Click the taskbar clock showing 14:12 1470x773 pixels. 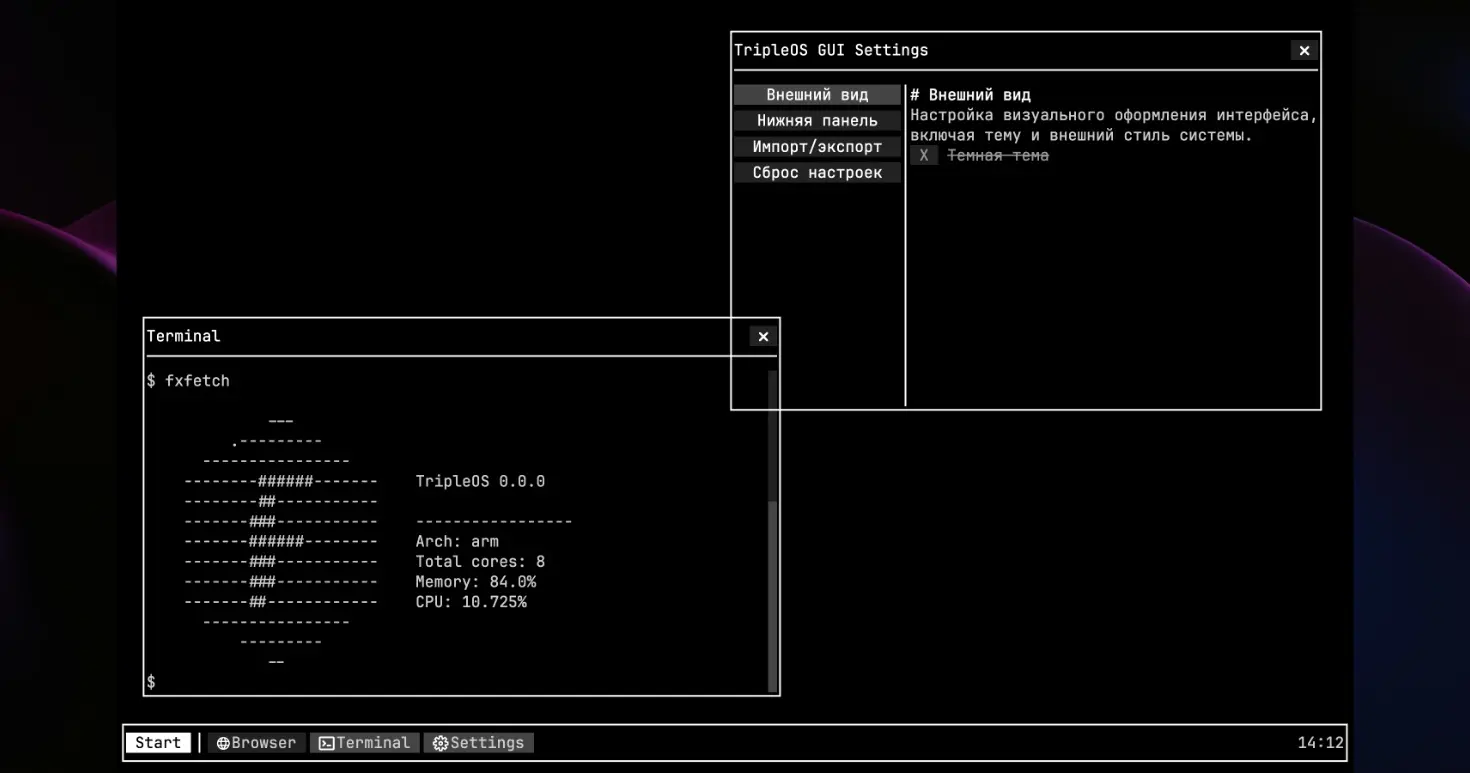[1320, 743]
